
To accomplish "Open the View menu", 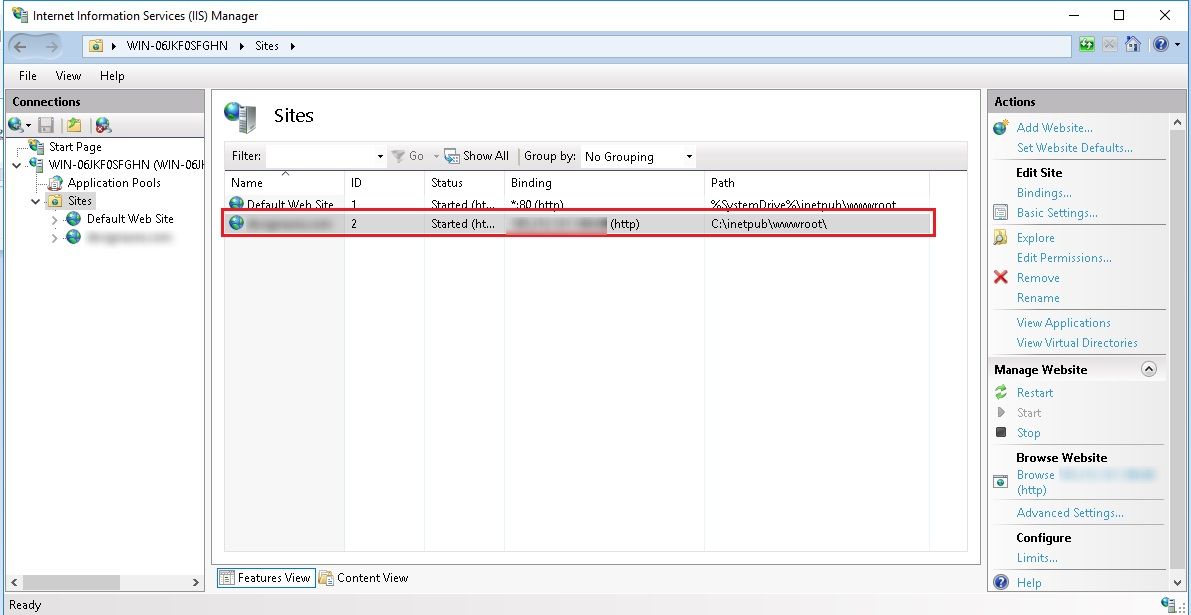I will [67, 75].
